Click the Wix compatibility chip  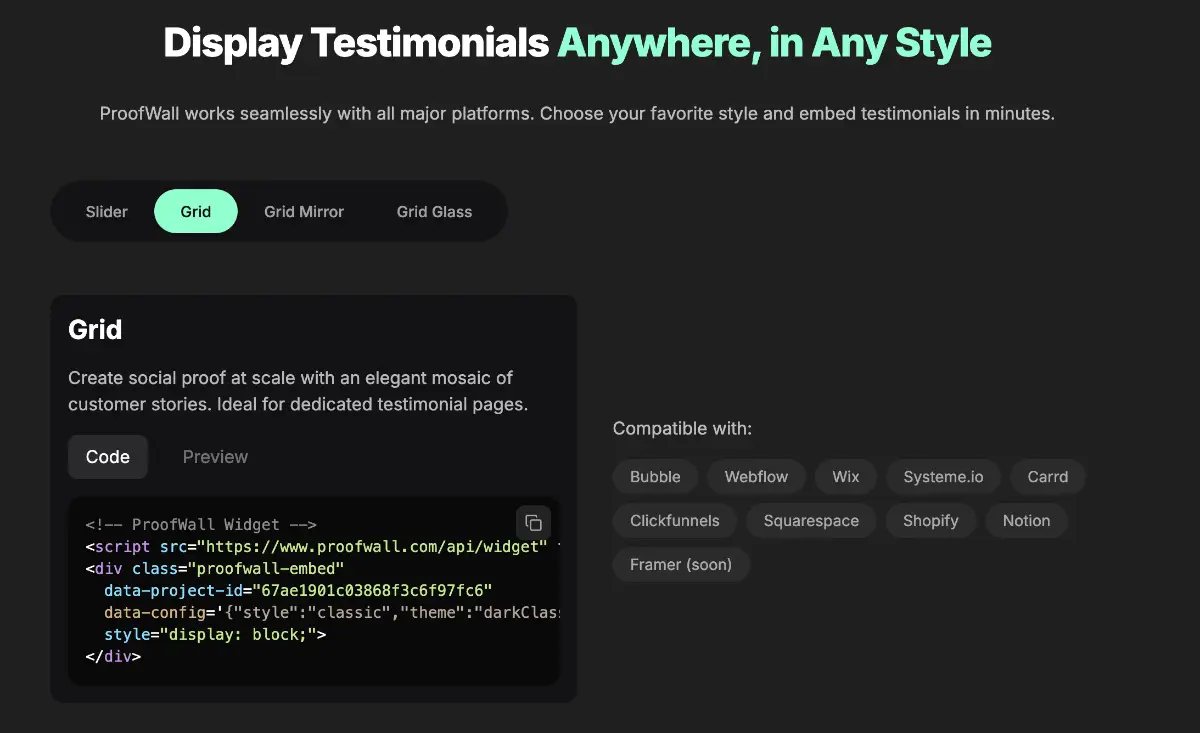(845, 477)
